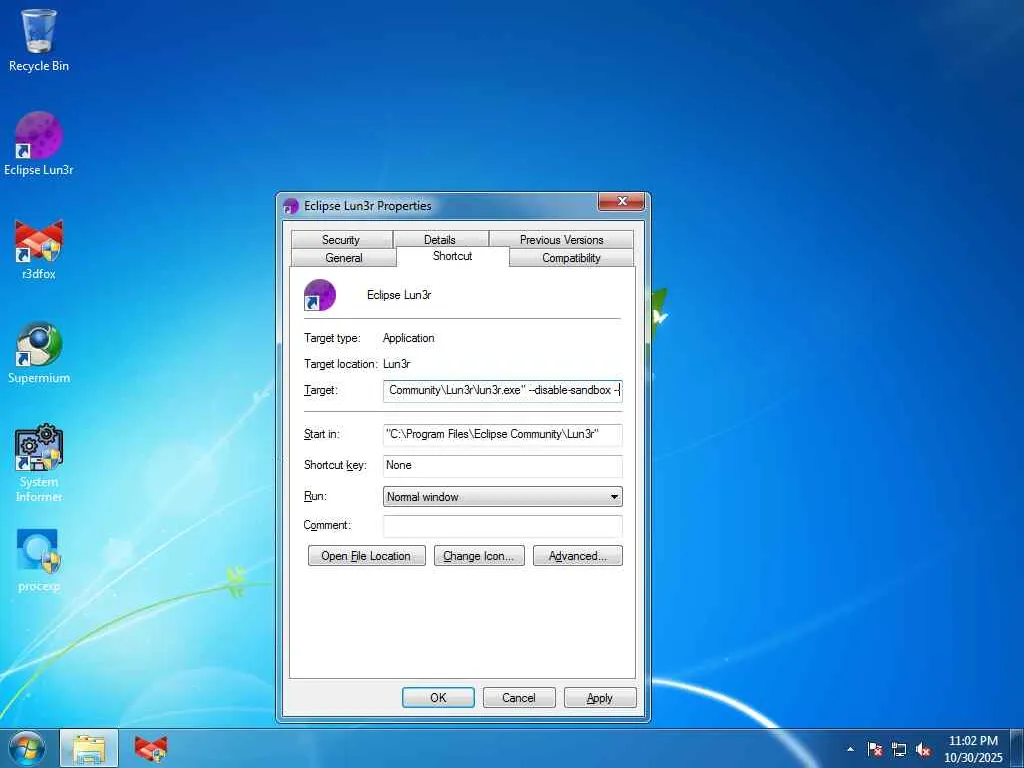Click into the Target input field
The width and height of the screenshot is (1024, 768).
pos(502,391)
